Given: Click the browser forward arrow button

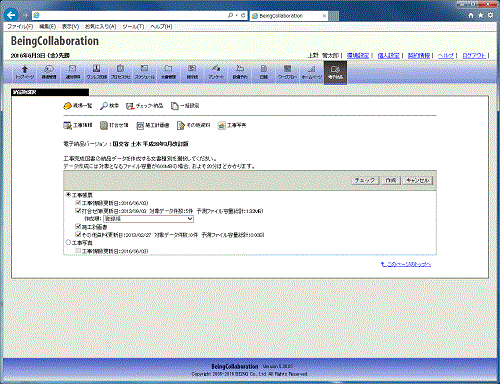Looking at the screenshot, I should pos(25,15).
